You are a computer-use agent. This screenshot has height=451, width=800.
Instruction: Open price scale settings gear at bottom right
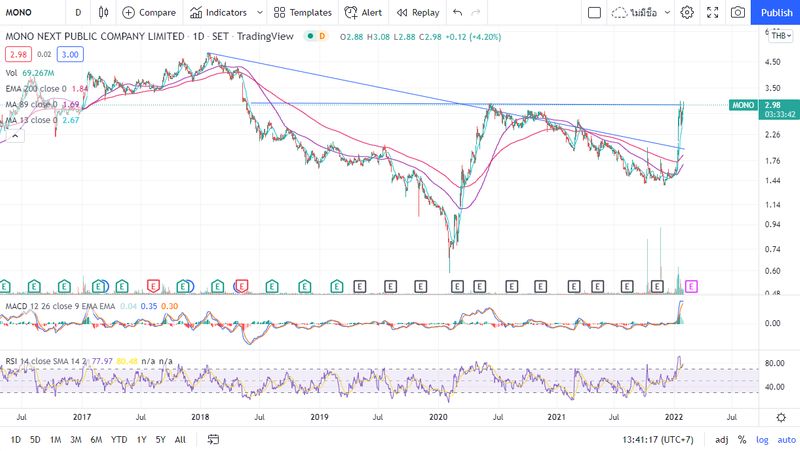click(781, 417)
